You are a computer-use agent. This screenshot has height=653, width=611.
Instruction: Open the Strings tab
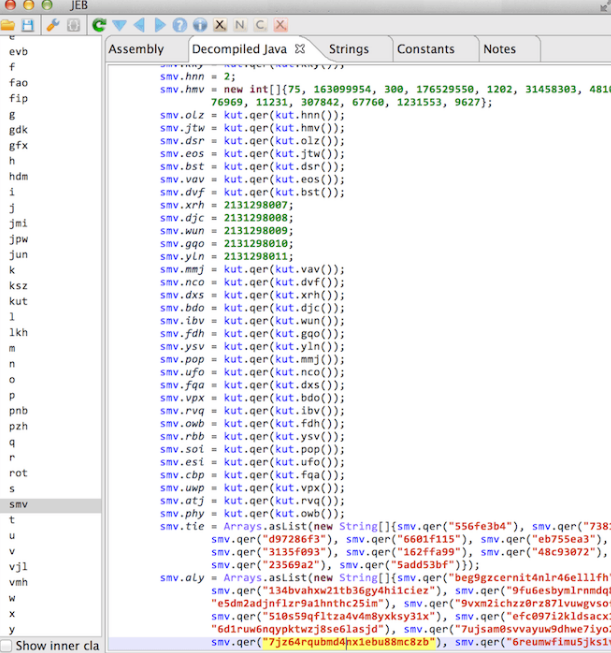349,49
